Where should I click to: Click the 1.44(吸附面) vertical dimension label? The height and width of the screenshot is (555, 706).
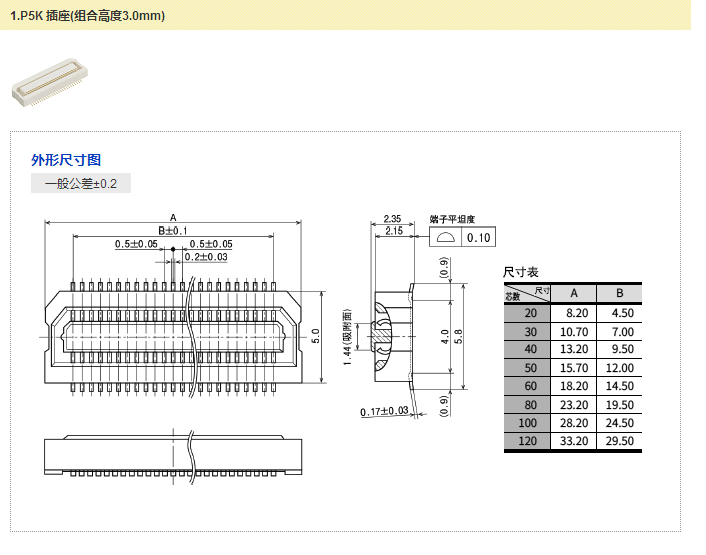click(x=347, y=336)
